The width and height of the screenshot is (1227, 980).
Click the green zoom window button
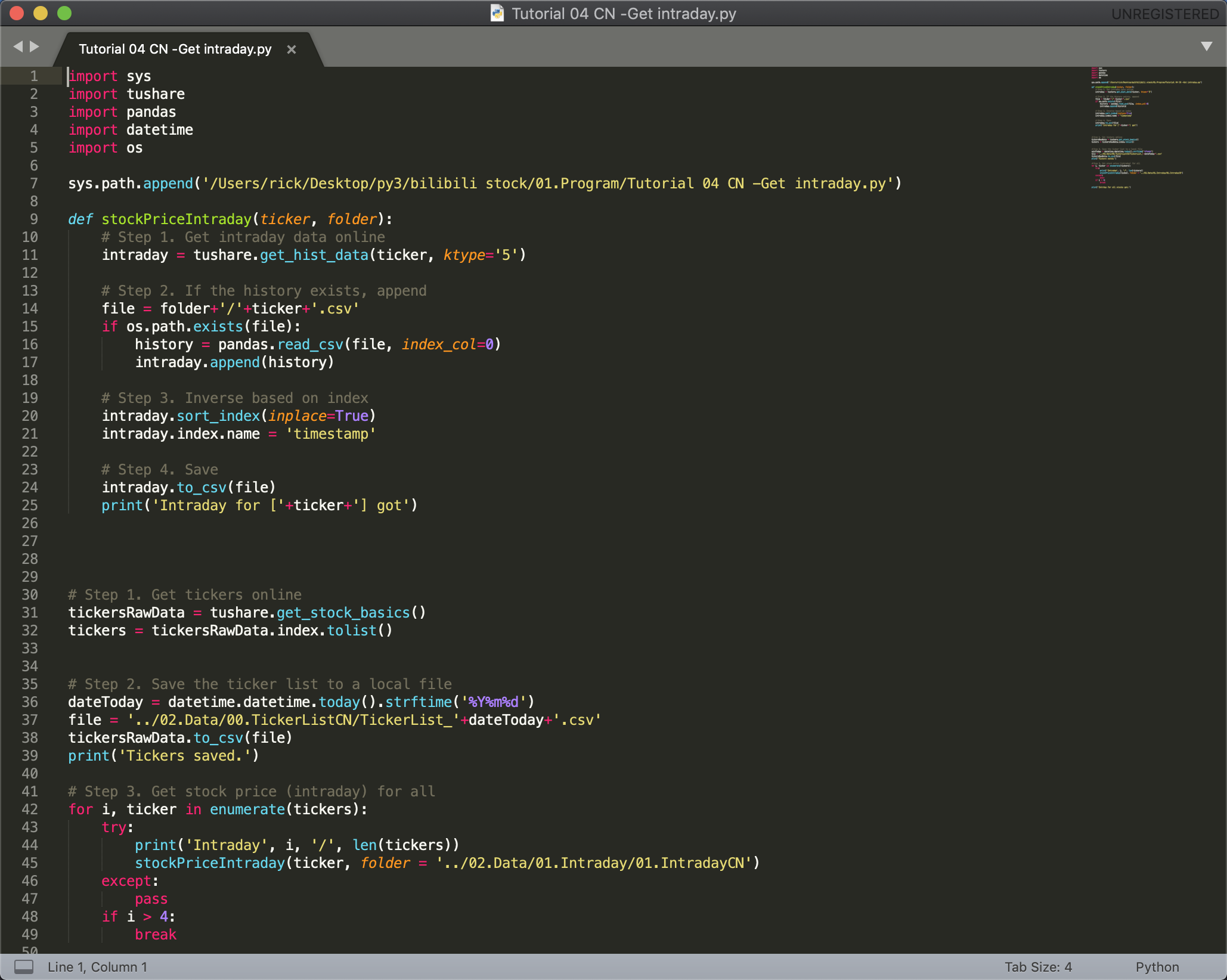(64, 13)
